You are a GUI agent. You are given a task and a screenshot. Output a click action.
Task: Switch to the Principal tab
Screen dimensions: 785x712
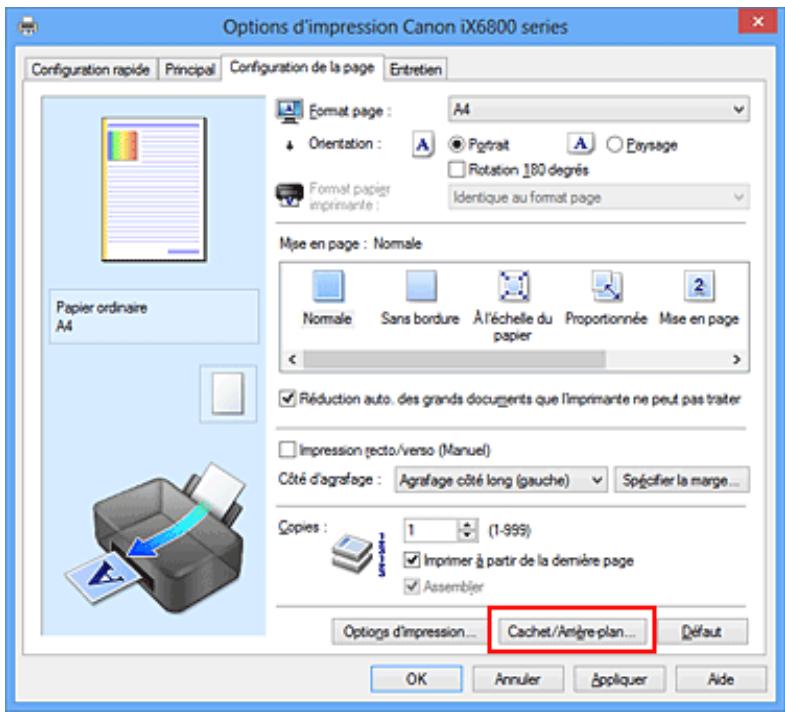[190, 70]
